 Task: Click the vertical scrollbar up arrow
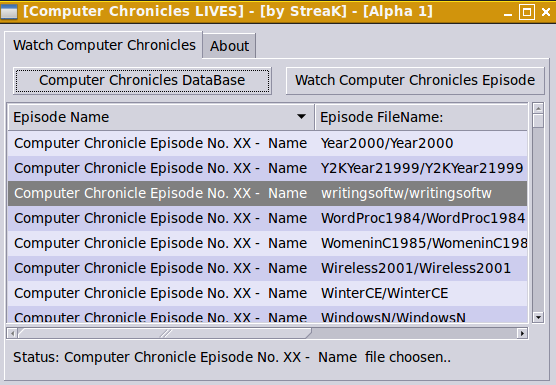pyautogui.click(x=538, y=108)
